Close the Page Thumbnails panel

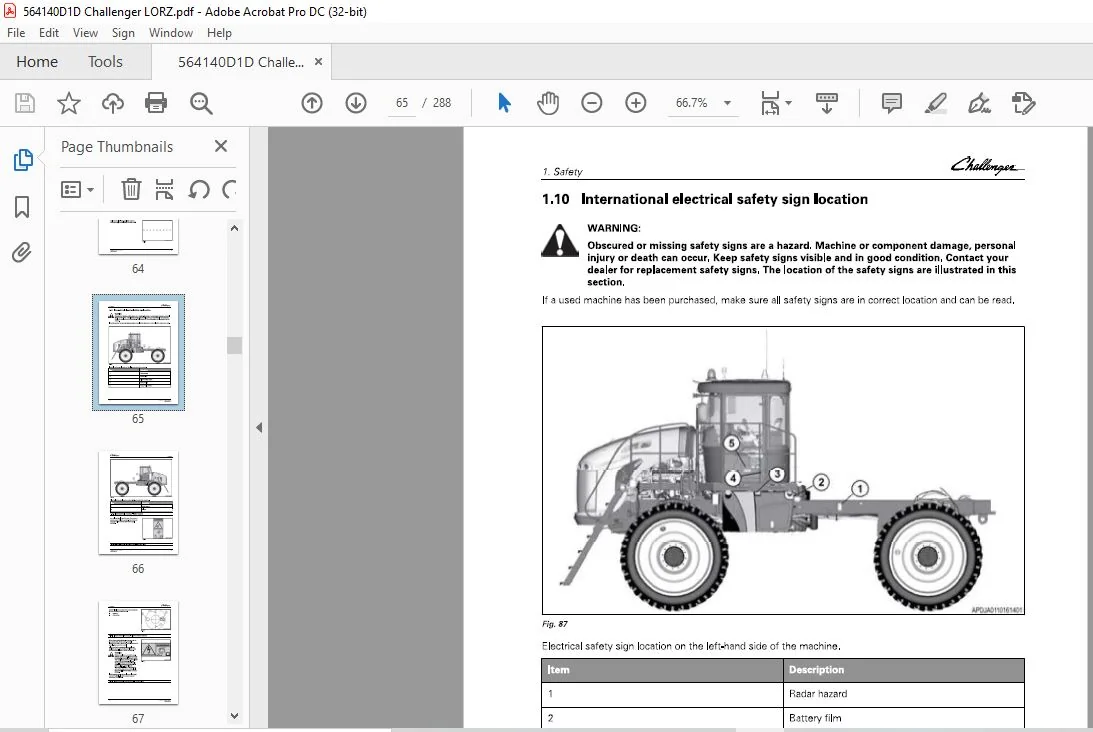[221, 146]
